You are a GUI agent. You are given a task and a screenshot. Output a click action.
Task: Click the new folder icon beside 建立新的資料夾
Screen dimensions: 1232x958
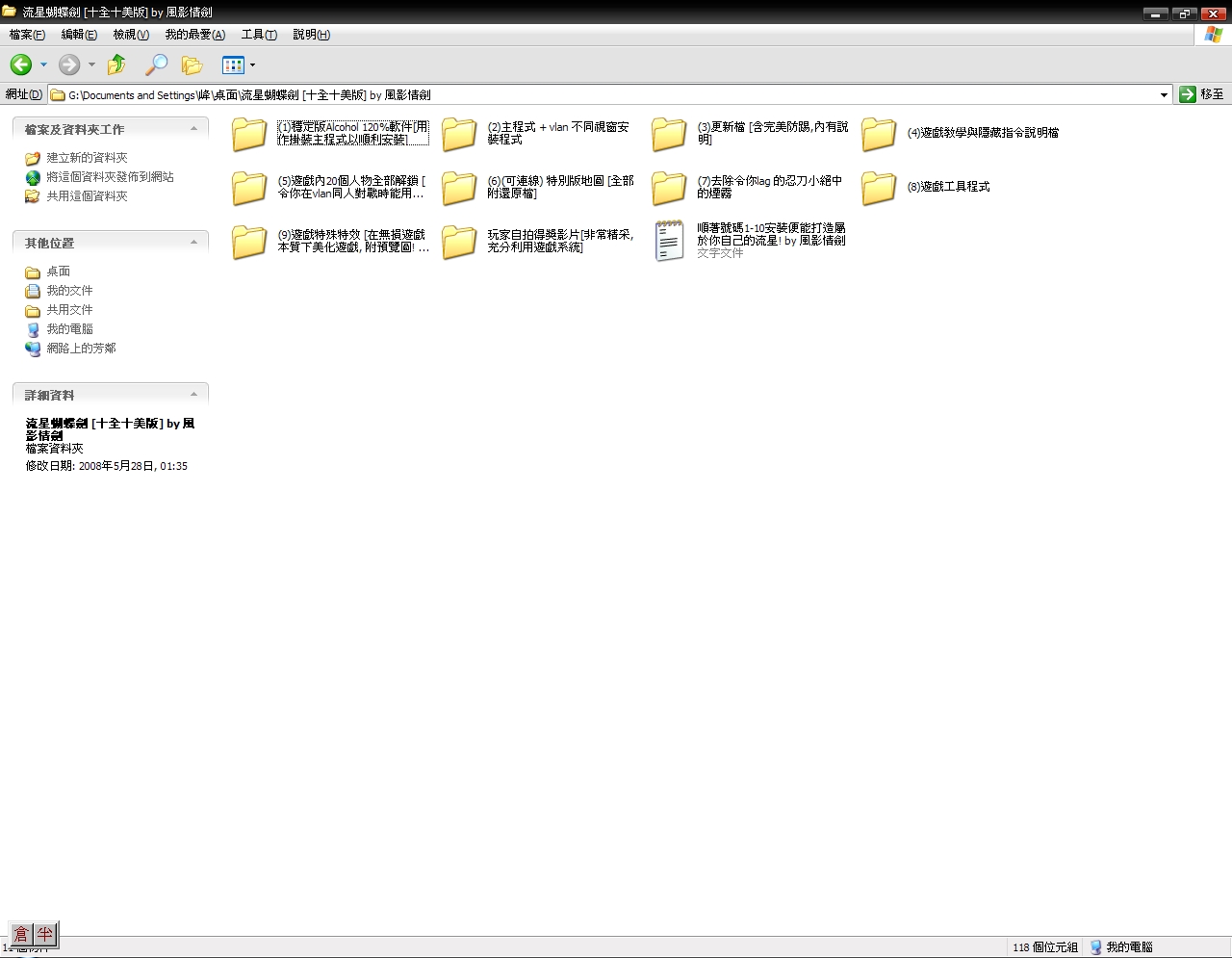pos(33,158)
